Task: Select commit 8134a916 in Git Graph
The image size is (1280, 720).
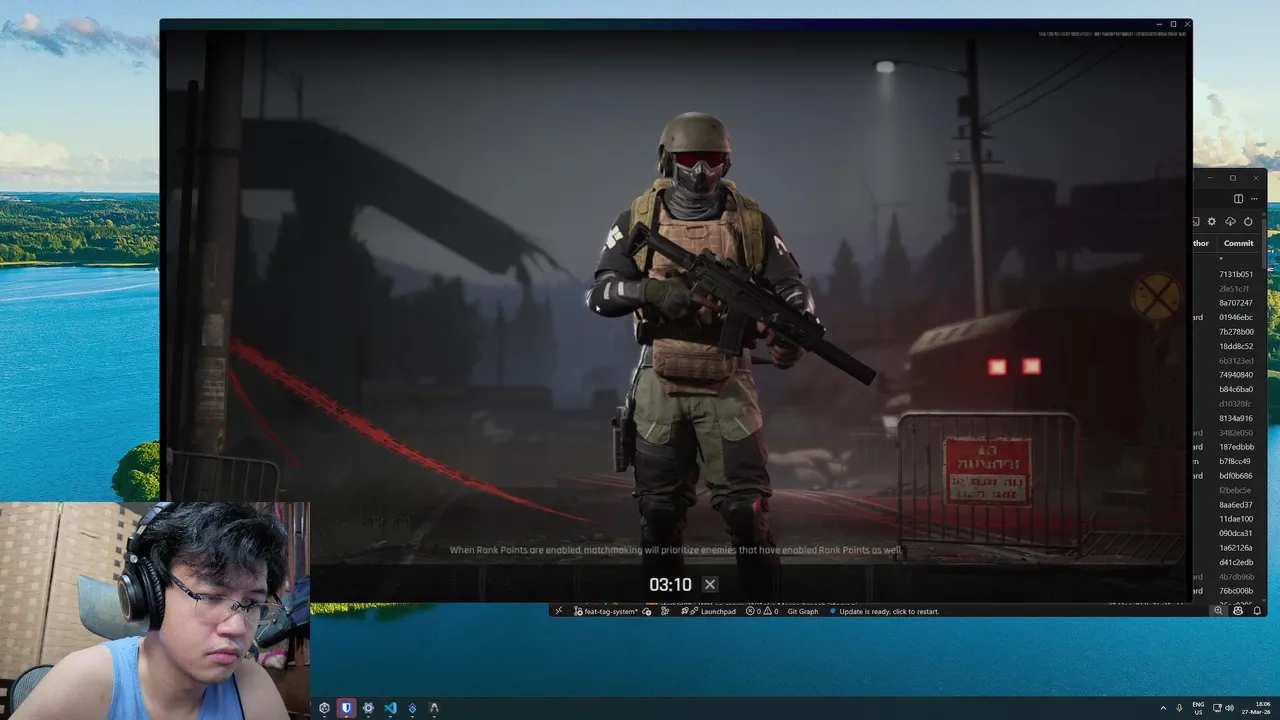Action: [1236, 418]
